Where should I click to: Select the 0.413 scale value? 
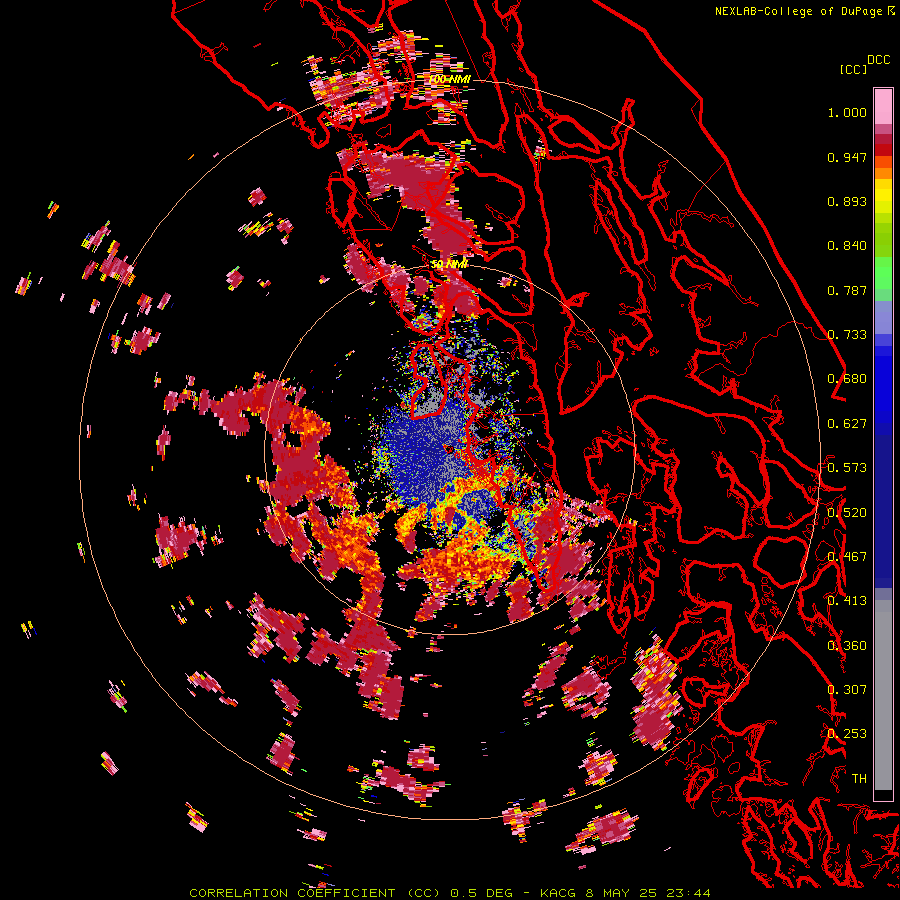(847, 601)
